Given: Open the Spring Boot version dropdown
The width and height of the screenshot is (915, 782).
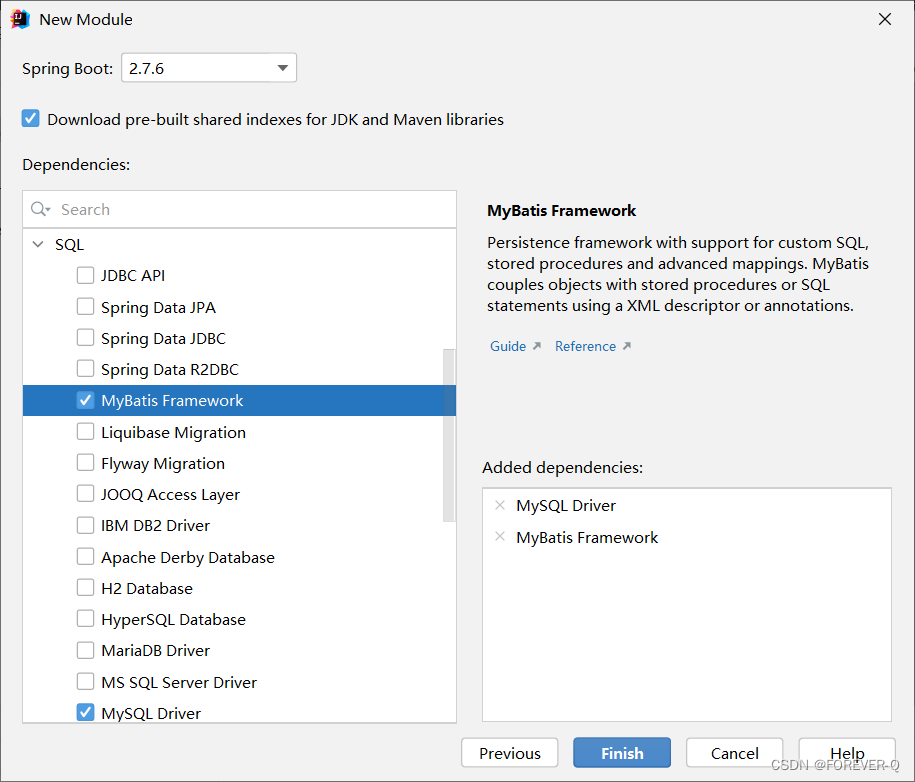Looking at the screenshot, I should click(x=282, y=67).
